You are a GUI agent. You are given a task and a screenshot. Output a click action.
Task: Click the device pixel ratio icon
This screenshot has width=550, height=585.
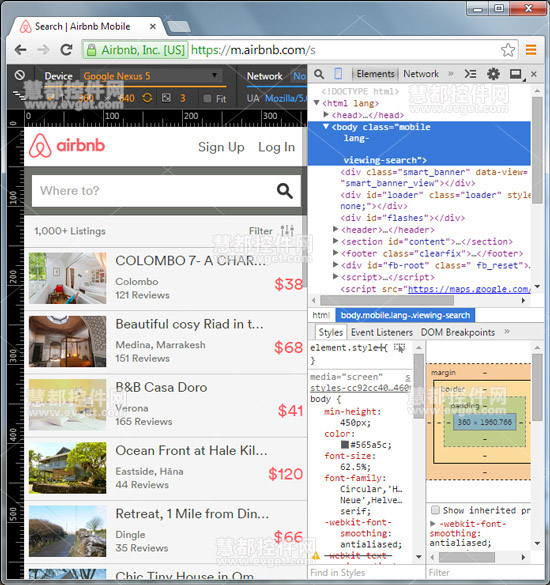166,98
